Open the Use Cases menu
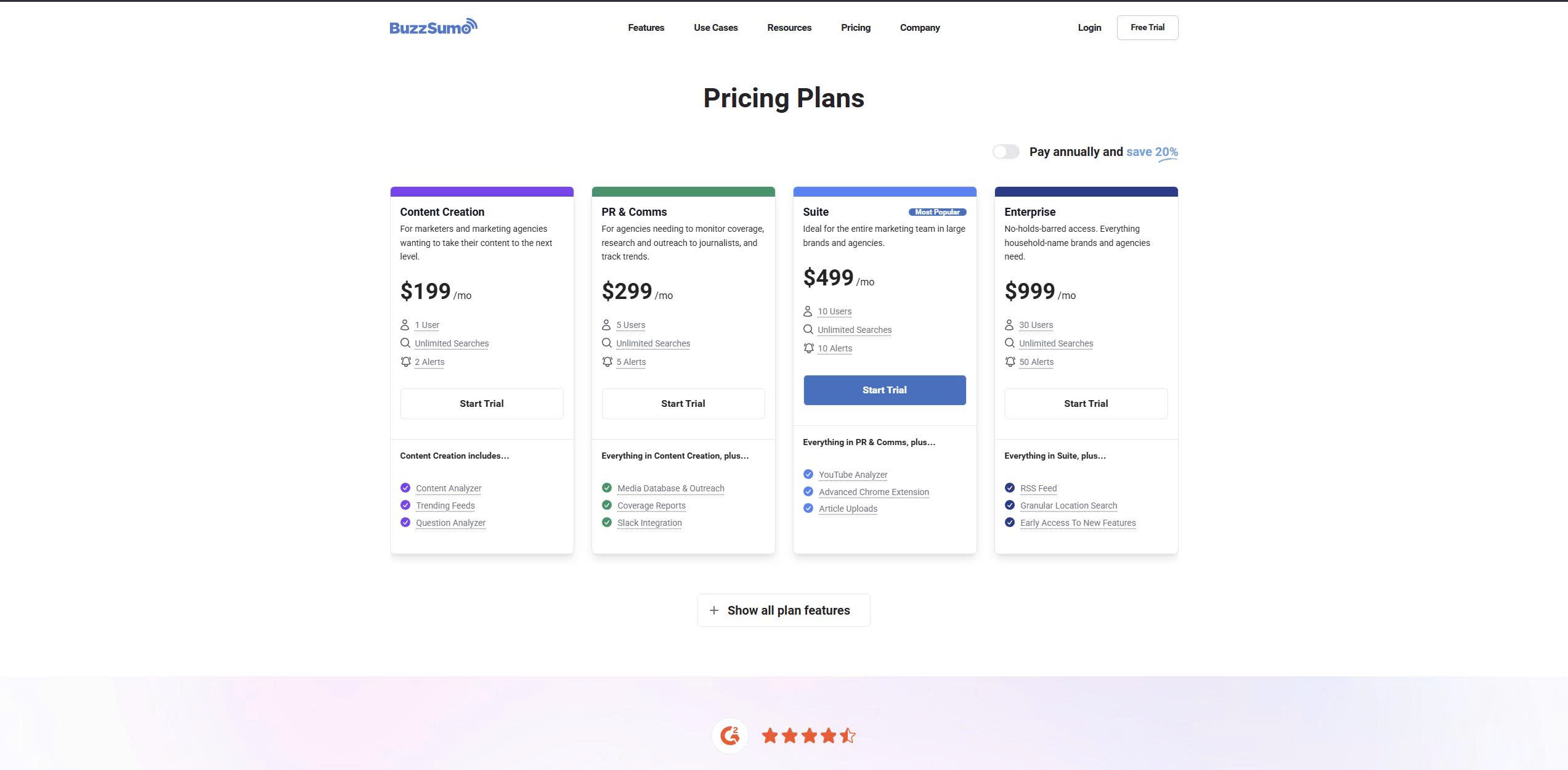Viewport: 1568px width, 770px height. point(715,28)
